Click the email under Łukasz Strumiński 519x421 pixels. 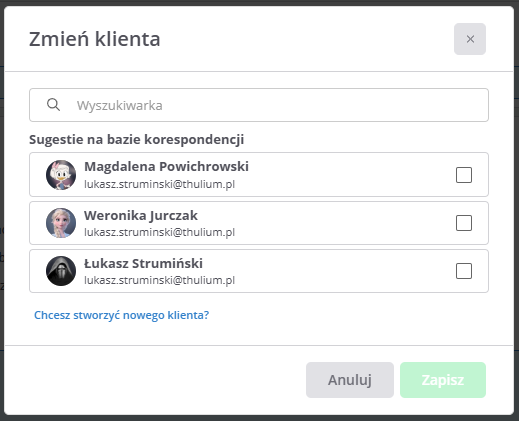pyautogui.click(x=159, y=280)
